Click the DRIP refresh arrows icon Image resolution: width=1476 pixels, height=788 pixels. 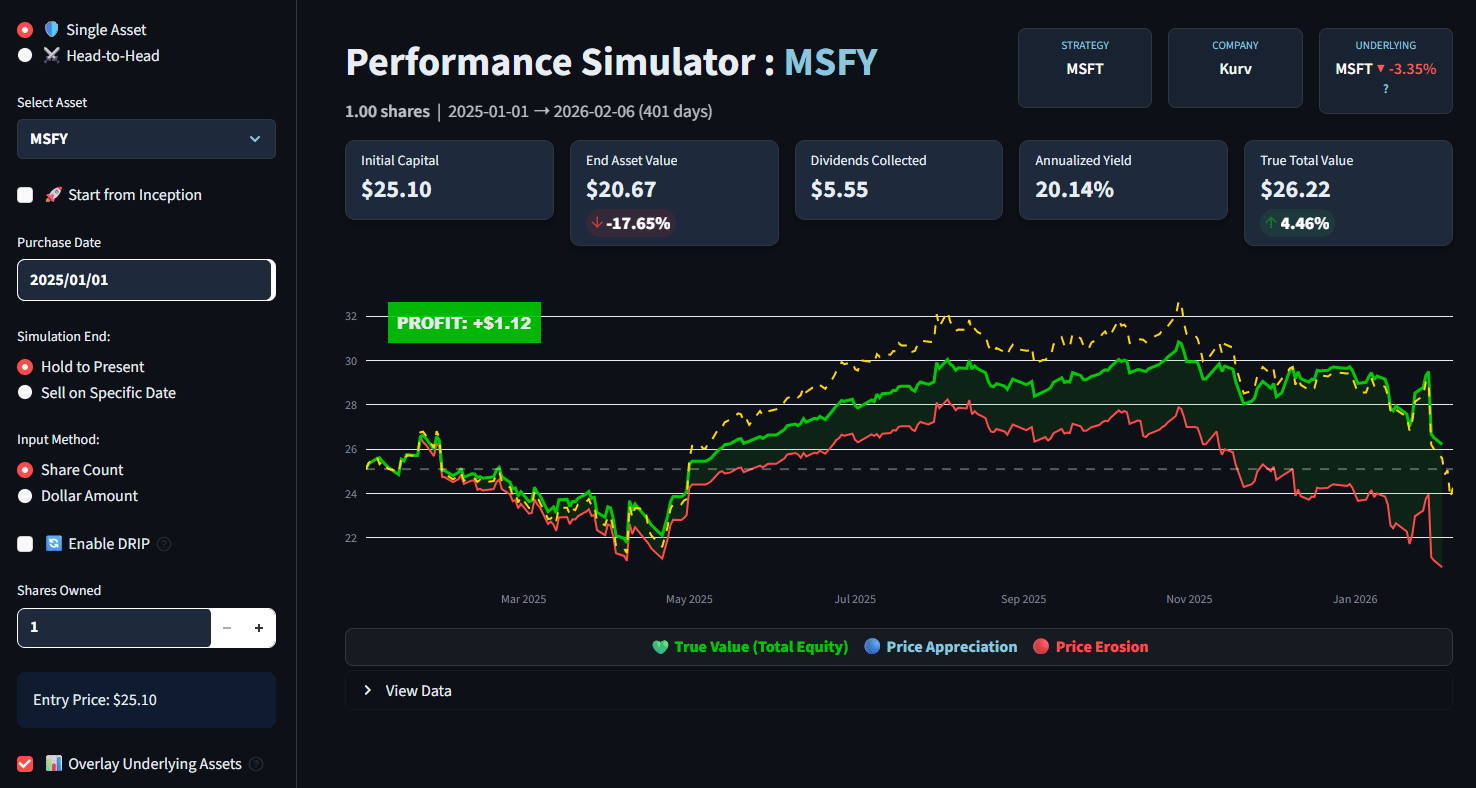point(53,544)
